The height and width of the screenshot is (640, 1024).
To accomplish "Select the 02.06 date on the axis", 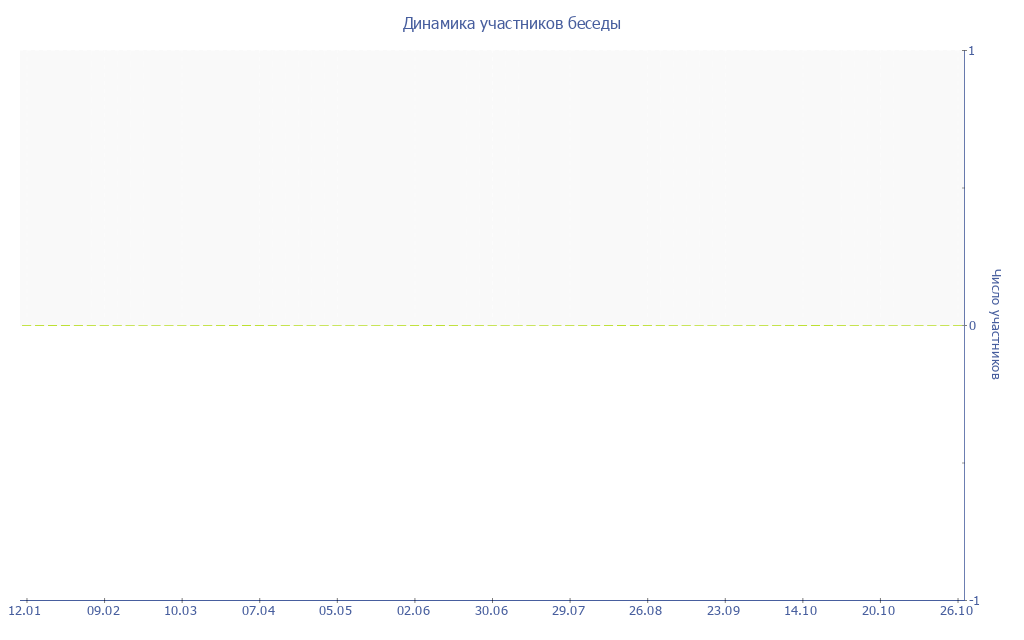I will coord(413,611).
